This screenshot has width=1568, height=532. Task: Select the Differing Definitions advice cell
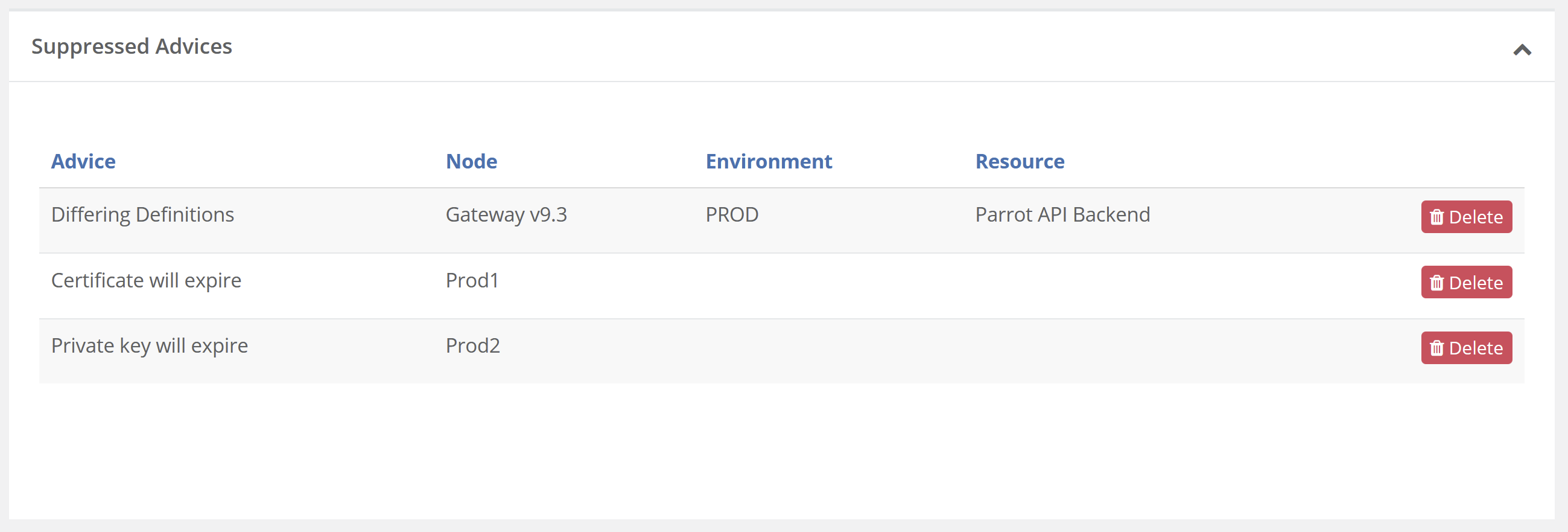tap(142, 214)
